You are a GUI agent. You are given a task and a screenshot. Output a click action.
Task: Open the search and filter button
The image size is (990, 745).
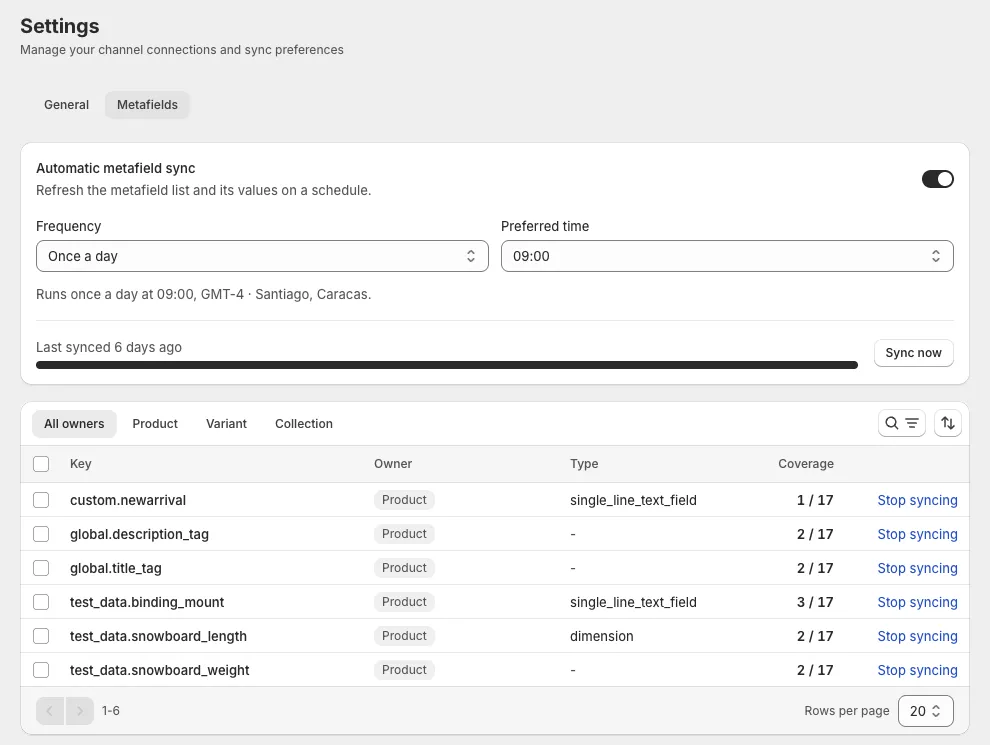(902, 423)
